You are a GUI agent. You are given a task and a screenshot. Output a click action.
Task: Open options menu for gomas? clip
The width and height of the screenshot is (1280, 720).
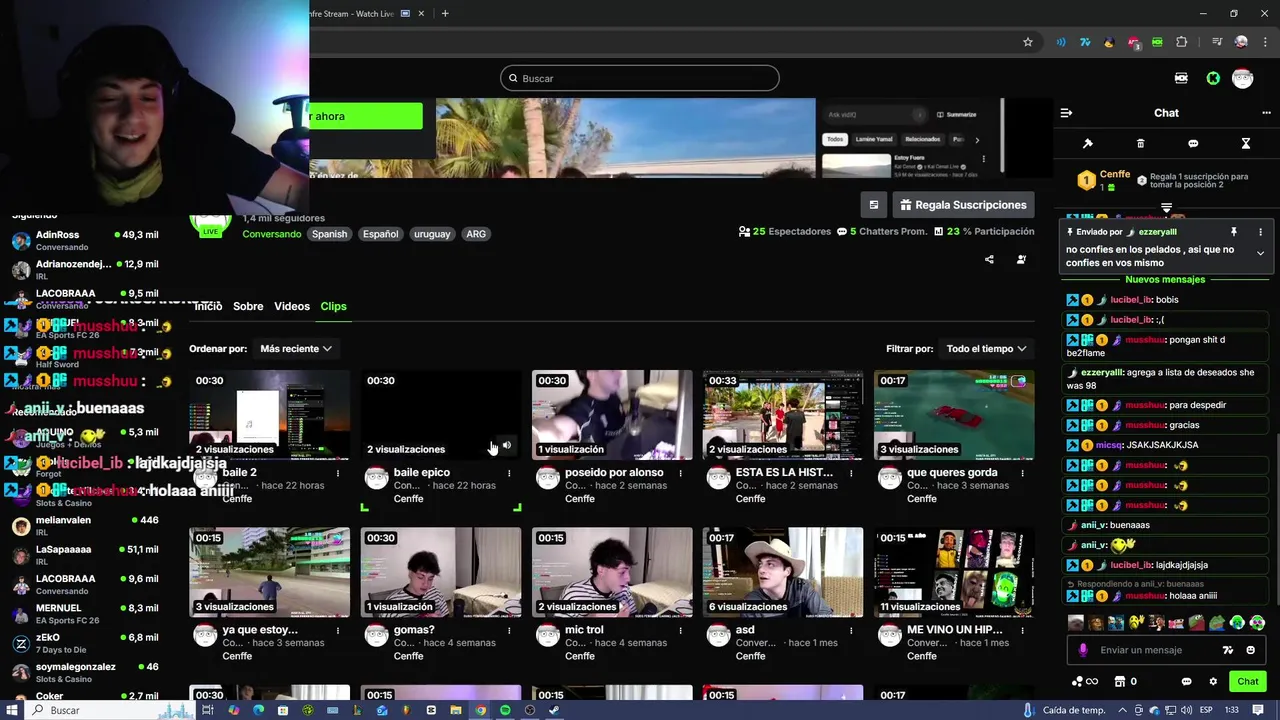[x=509, y=631]
